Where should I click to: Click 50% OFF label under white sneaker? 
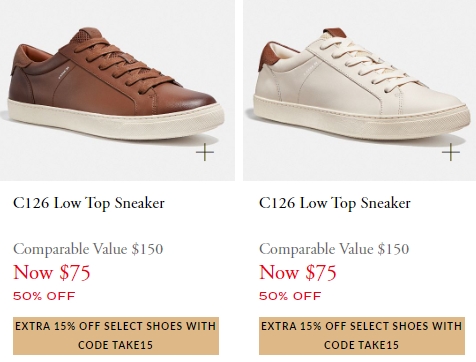[290, 296]
